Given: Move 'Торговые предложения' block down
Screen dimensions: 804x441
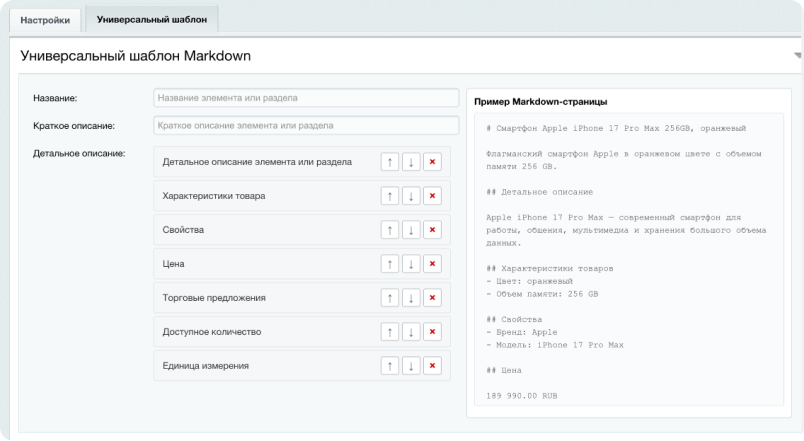Looking at the screenshot, I should pyautogui.click(x=411, y=298).
